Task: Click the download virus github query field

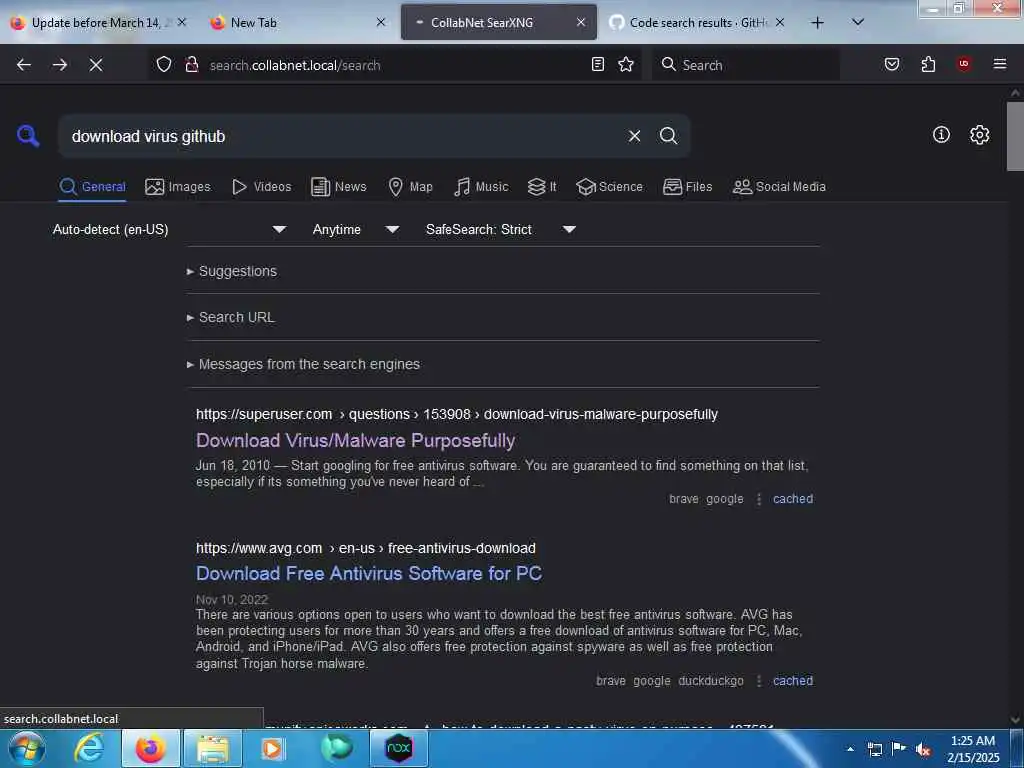Action: click(x=343, y=136)
